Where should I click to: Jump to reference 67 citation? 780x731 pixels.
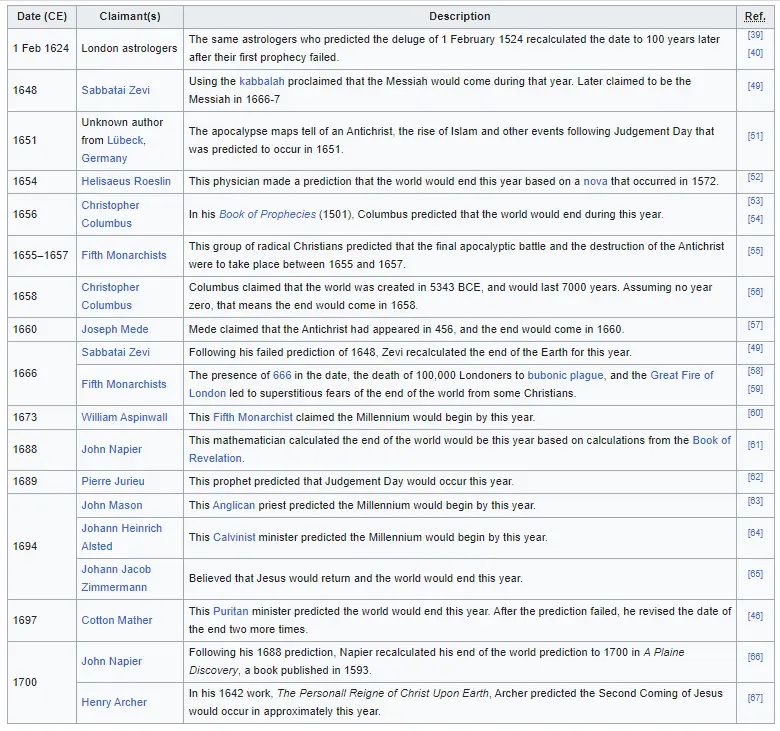point(755,699)
